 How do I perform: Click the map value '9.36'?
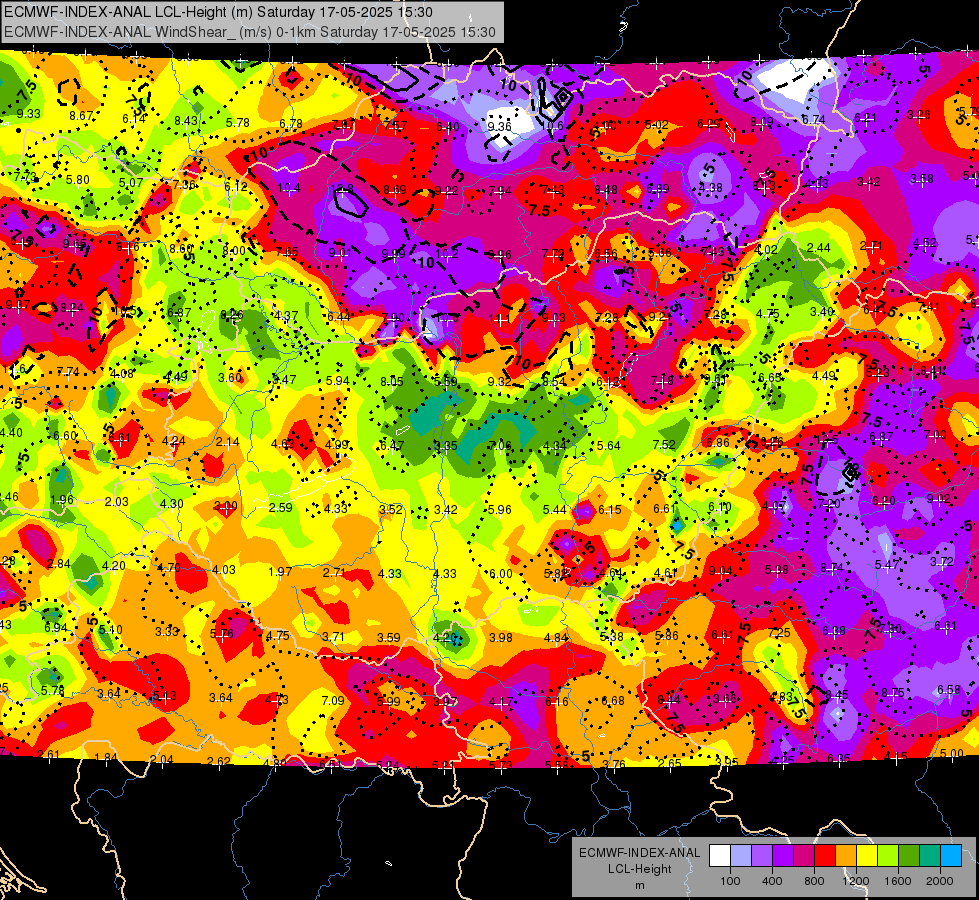tap(499, 127)
